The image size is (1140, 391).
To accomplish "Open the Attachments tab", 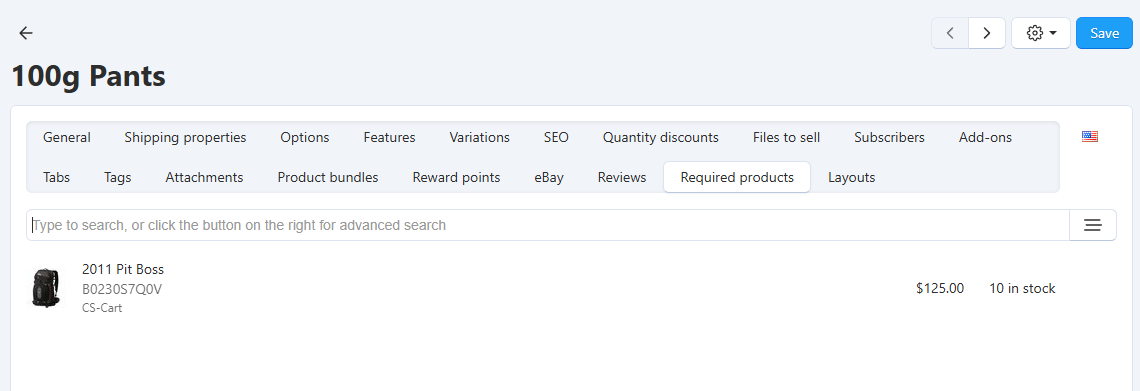I will point(204,177).
